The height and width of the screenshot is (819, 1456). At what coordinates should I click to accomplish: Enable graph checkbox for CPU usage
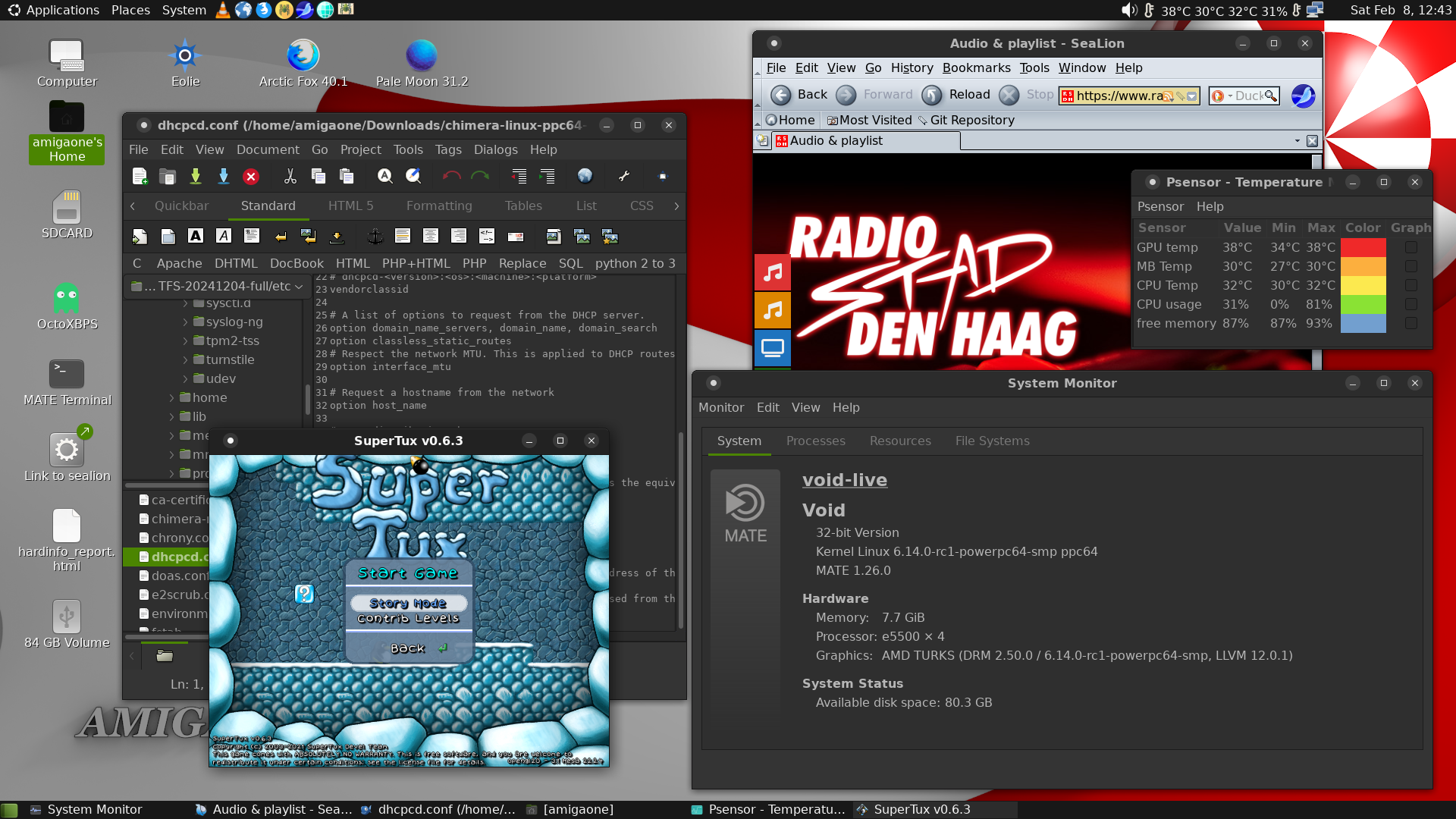(1410, 304)
